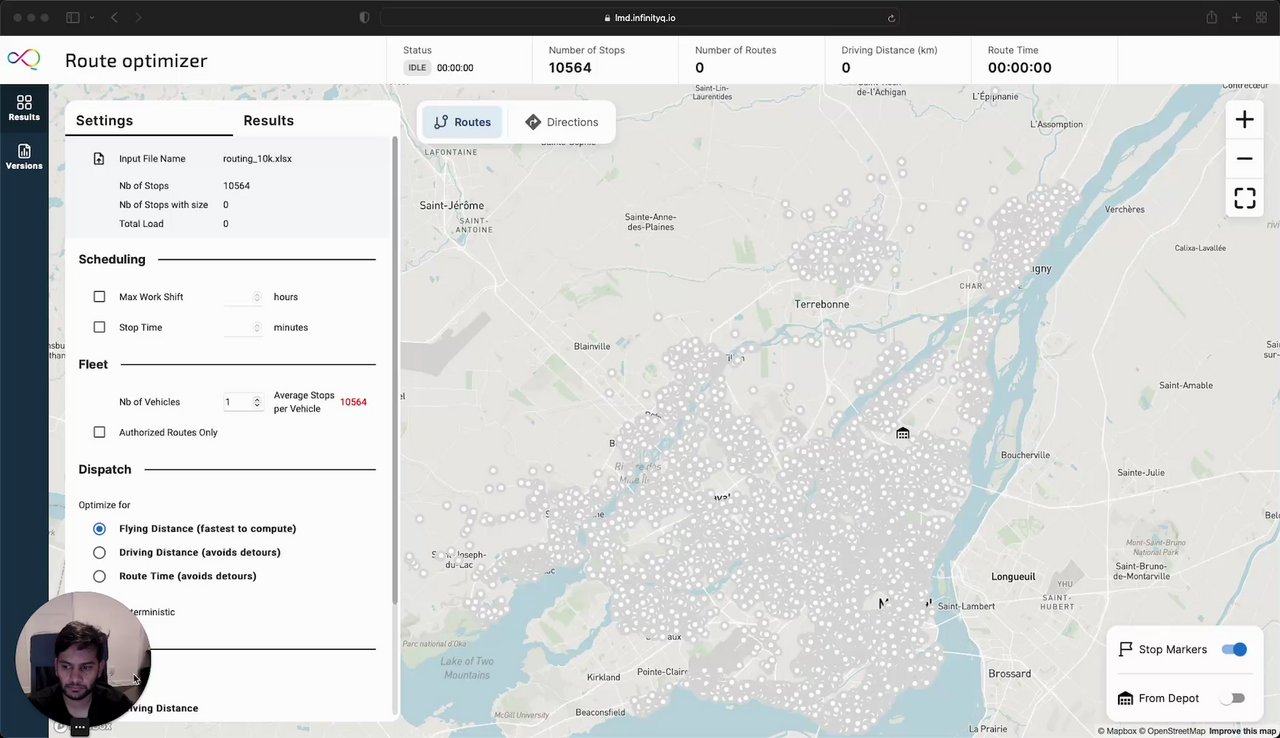Click the Blainville label on the map
Viewport: 1280px width, 738px height.
point(592,347)
